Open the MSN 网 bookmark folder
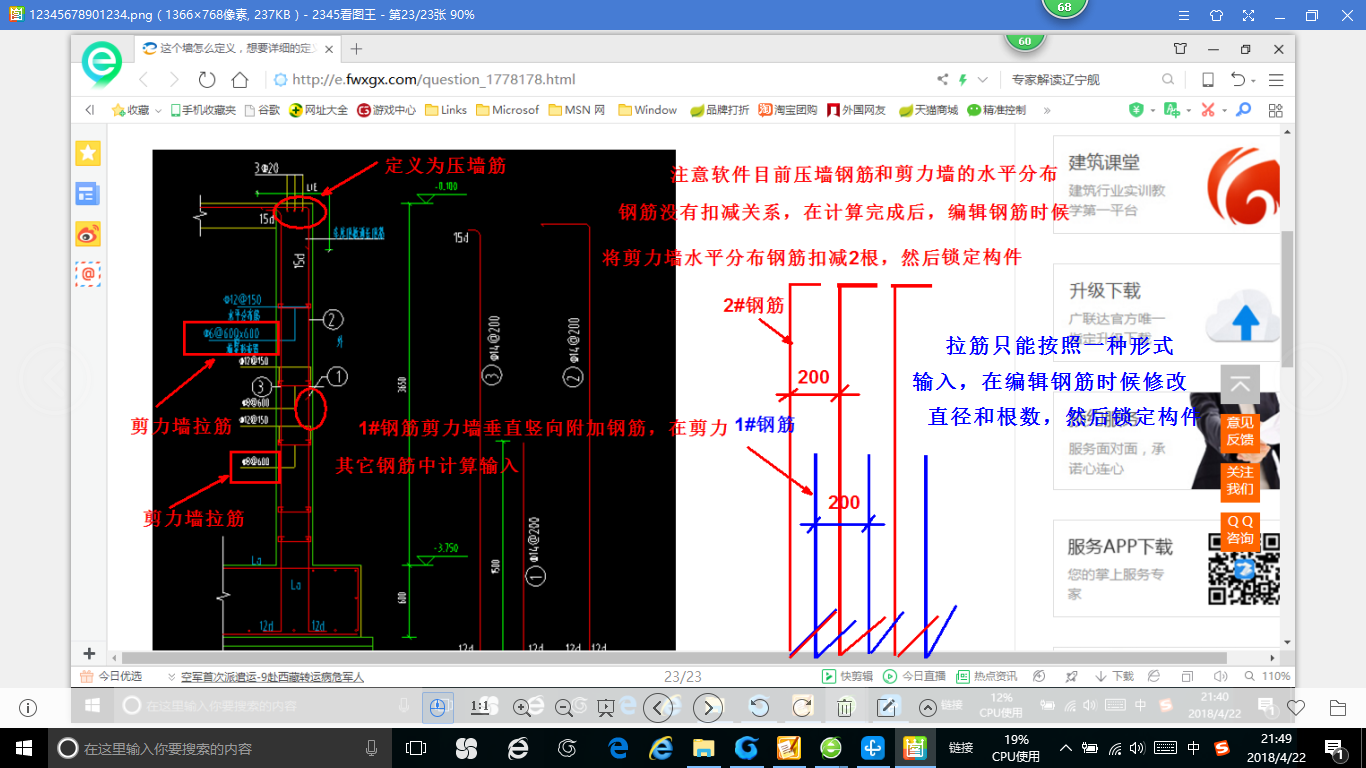Viewport: 1366px width, 768px height. tap(577, 110)
